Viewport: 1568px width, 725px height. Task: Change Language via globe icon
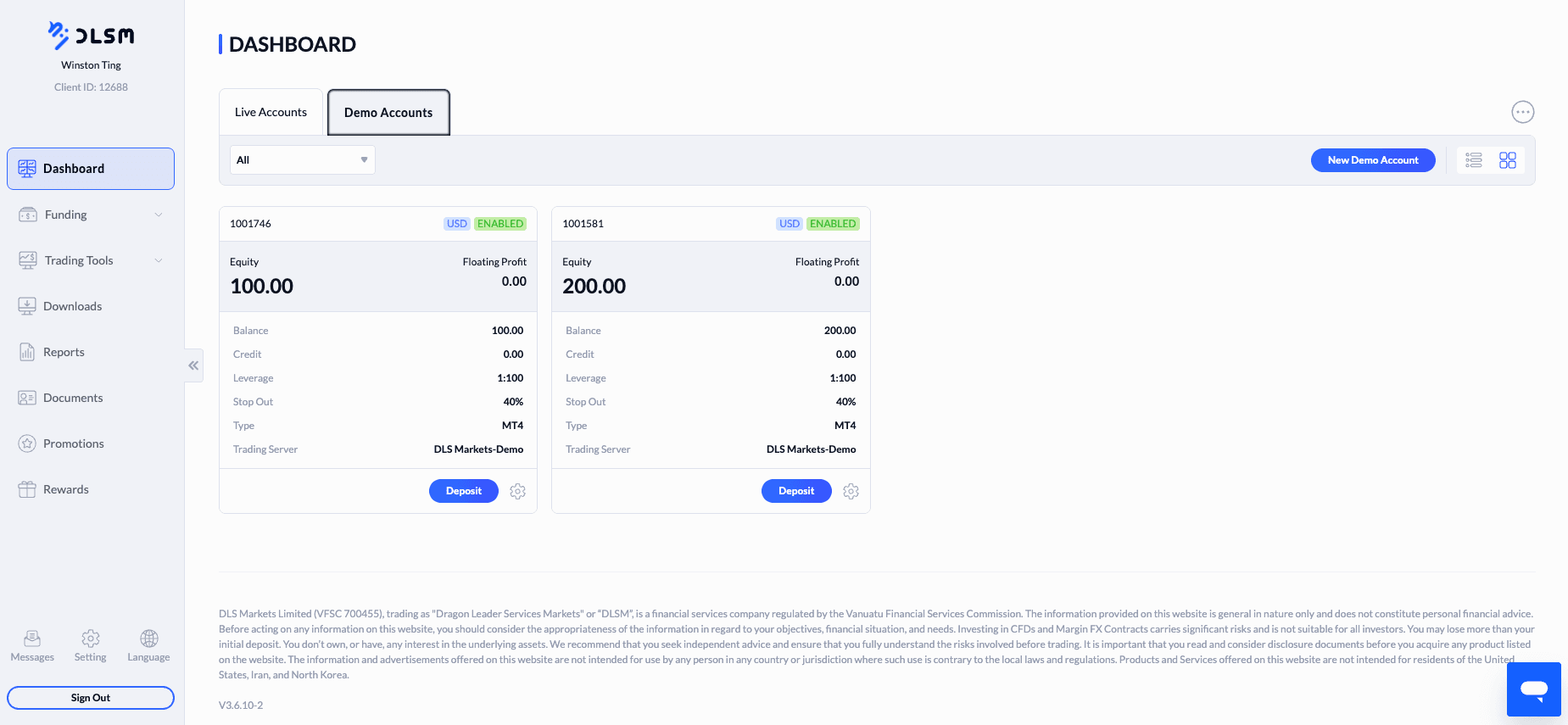pyautogui.click(x=148, y=646)
